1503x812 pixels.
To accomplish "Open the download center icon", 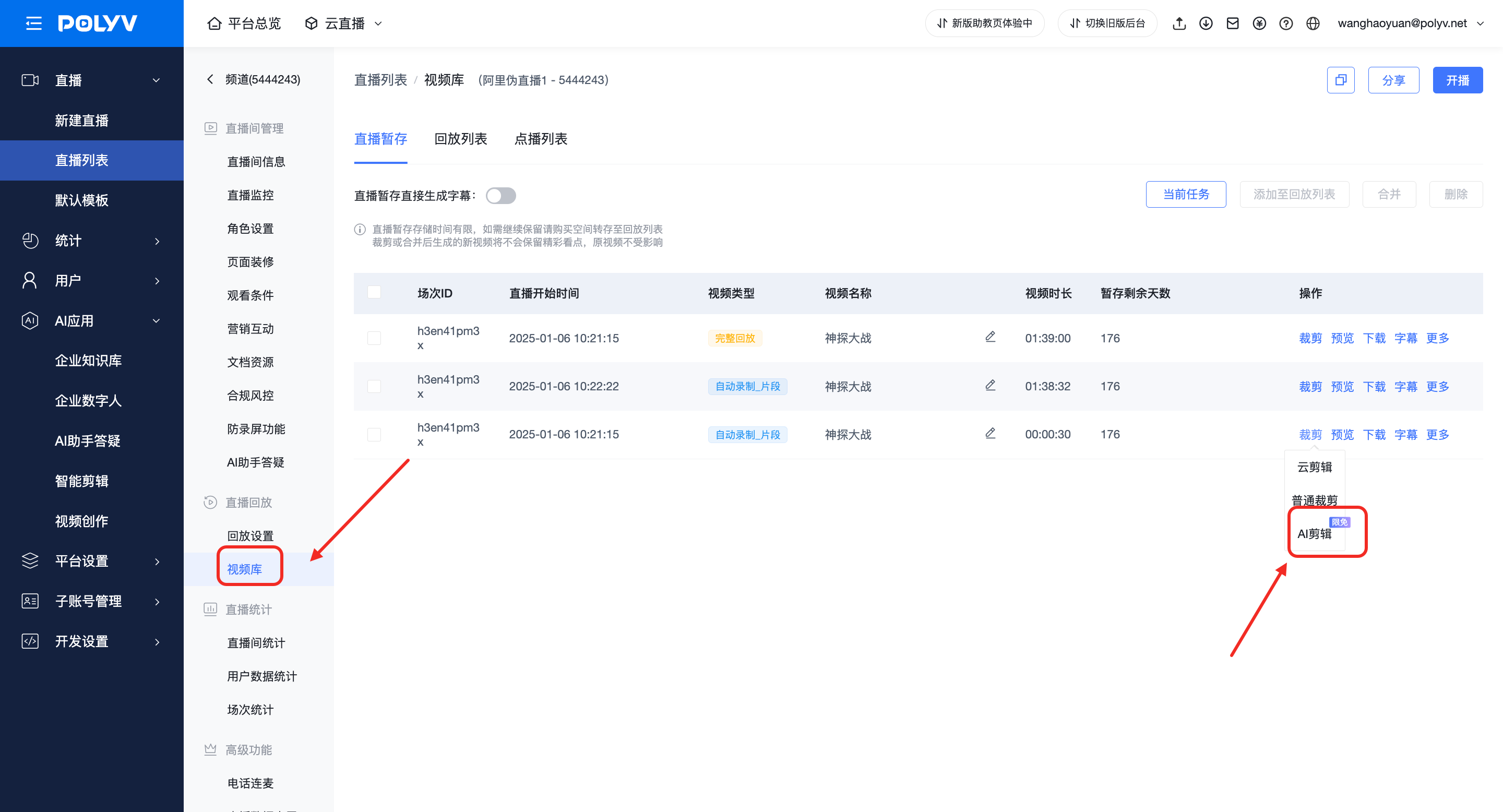I will pos(1206,23).
